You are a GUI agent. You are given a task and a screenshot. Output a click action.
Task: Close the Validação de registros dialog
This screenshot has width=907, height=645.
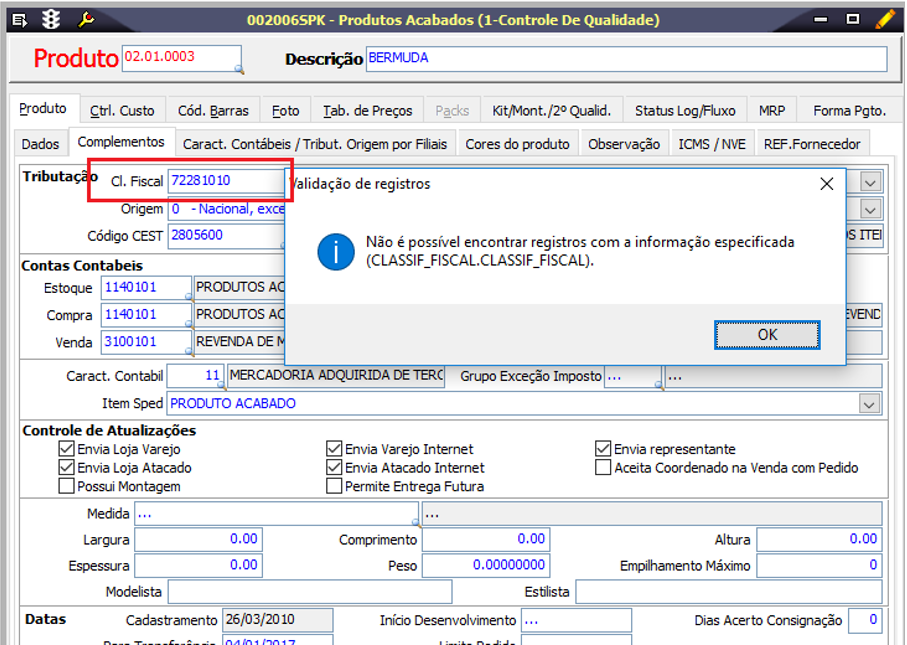(826, 184)
